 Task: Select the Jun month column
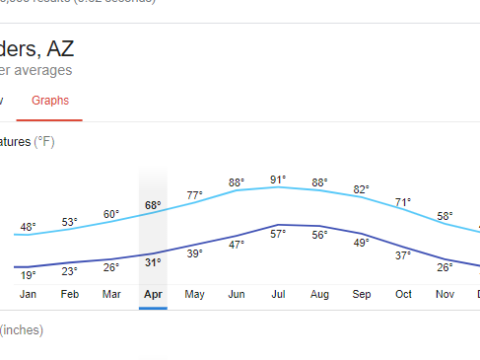click(x=236, y=294)
